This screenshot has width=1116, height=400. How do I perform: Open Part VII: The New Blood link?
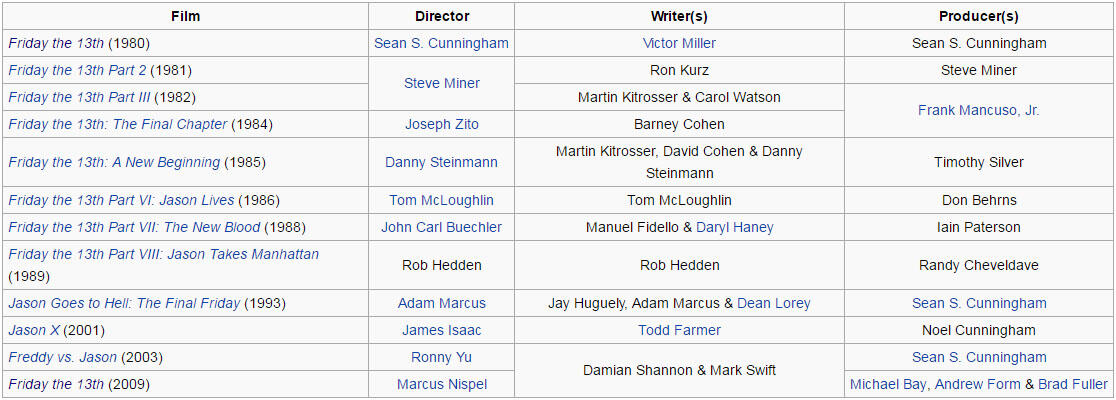pyautogui.click(x=135, y=228)
